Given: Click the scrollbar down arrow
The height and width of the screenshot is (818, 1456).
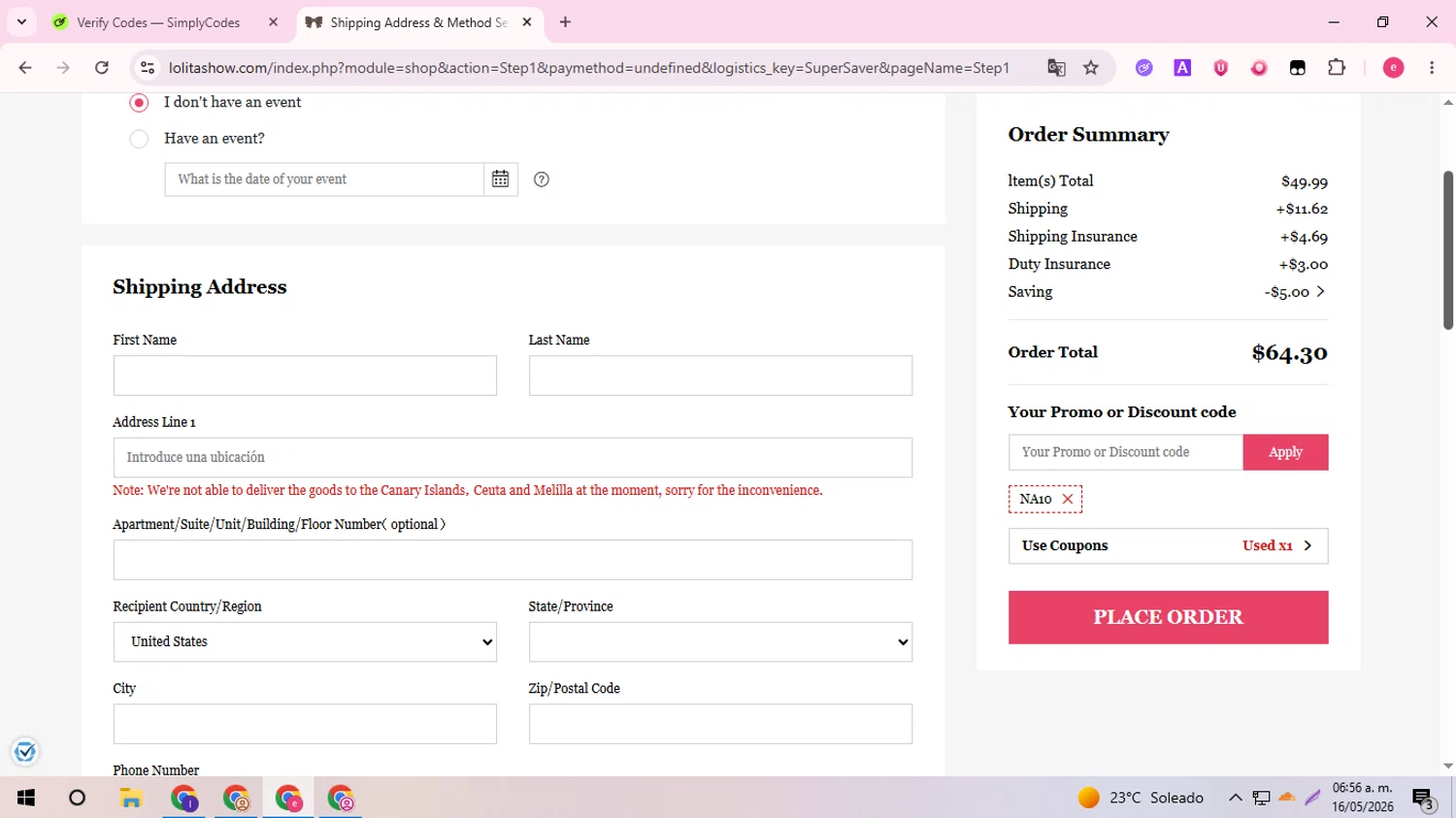Looking at the screenshot, I should (x=1448, y=767).
